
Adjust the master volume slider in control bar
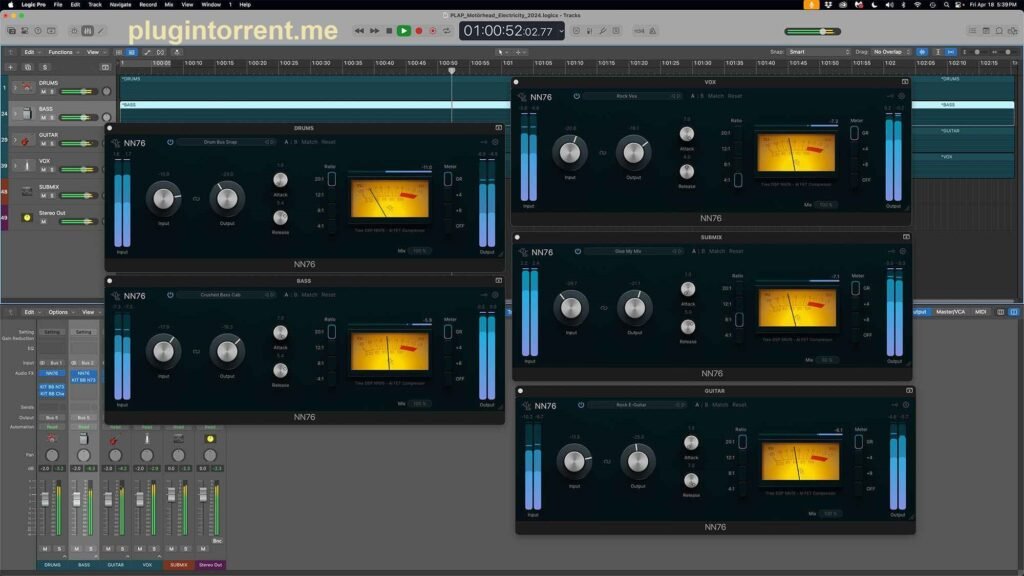[x=812, y=31]
